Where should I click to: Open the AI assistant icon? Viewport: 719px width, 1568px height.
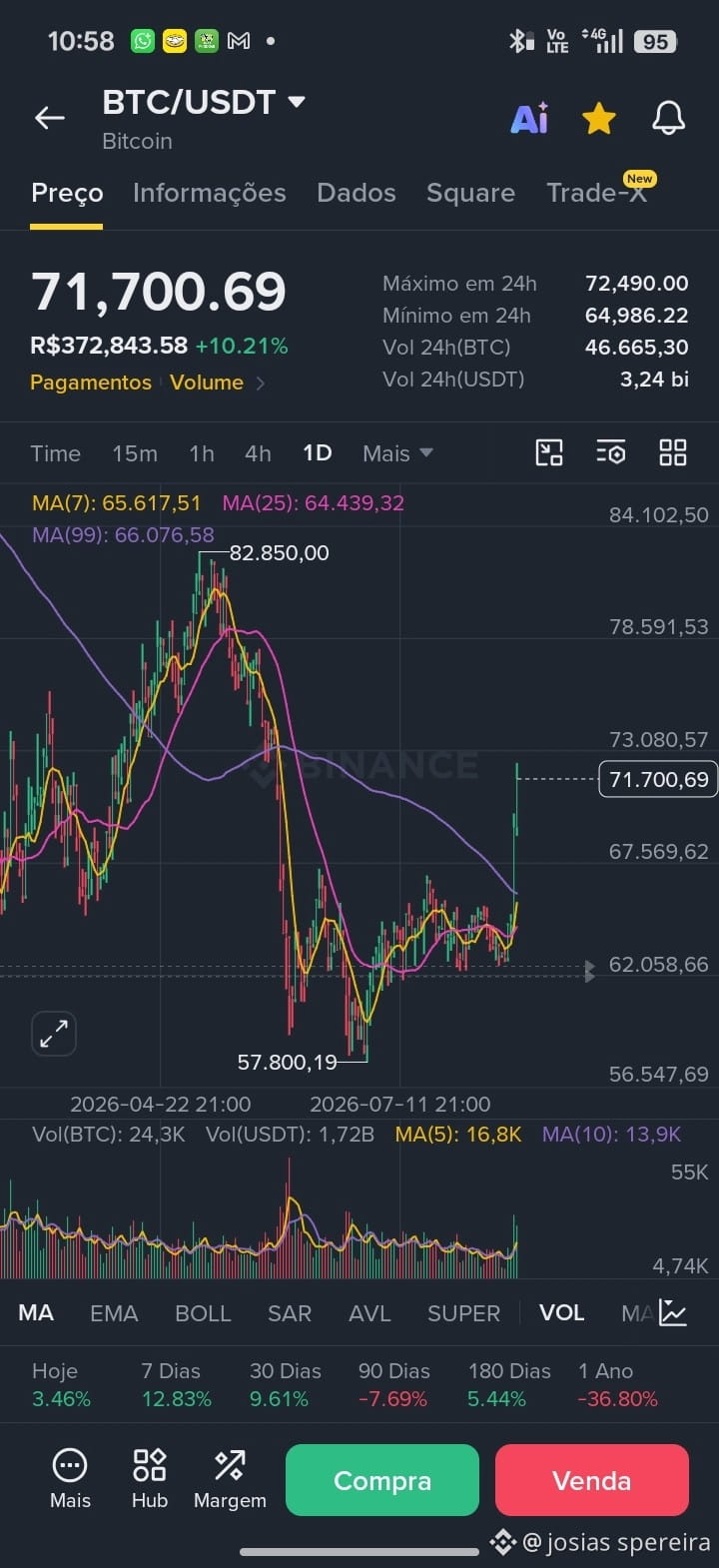[x=529, y=118]
